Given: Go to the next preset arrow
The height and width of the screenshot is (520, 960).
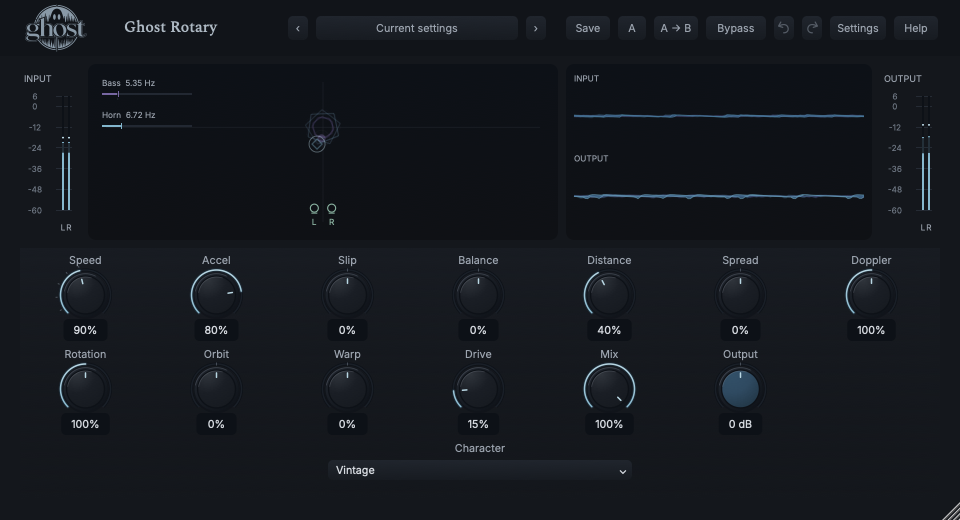Looking at the screenshot, I should tap(536, 28).
